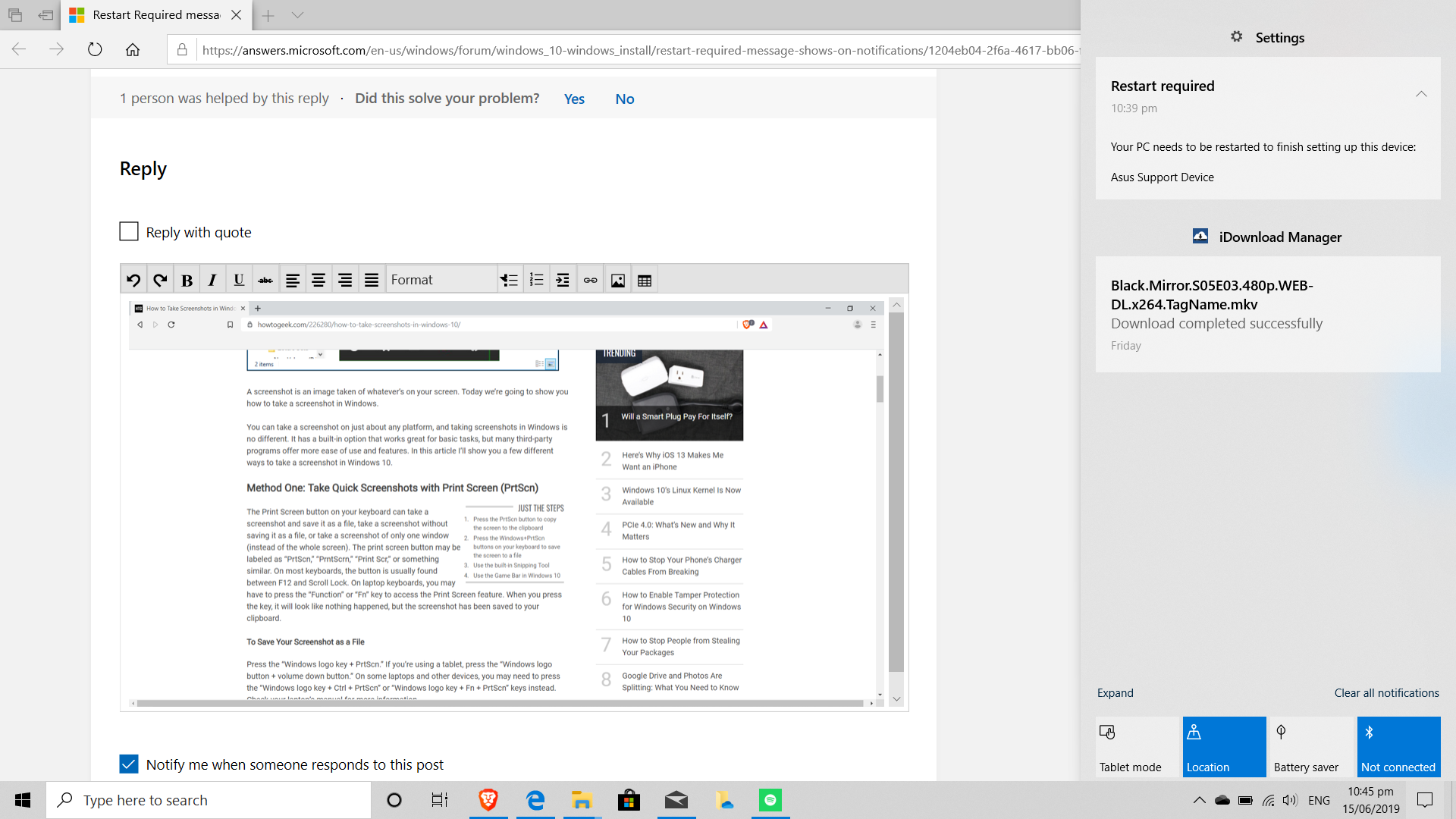Open the browser tab list dropdown
The image size is (1456, 819).
pyautogui.click(x=297, y=15)
